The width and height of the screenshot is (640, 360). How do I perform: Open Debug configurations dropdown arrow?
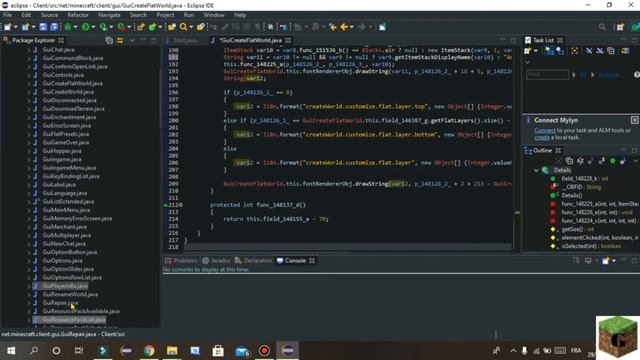pyautogui.click(x=76, y=27)
